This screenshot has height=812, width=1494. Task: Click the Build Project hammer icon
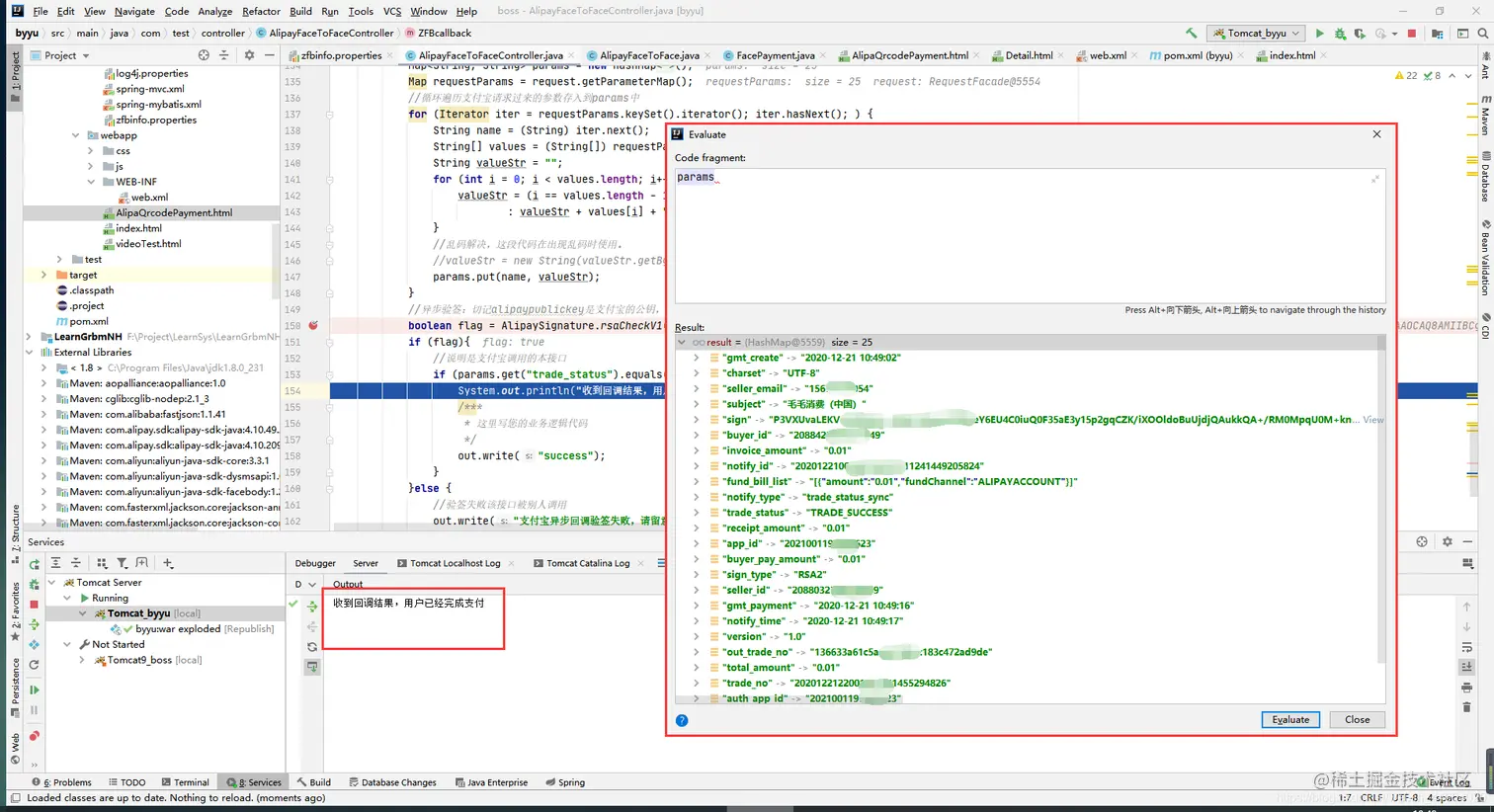(1191, 34)
